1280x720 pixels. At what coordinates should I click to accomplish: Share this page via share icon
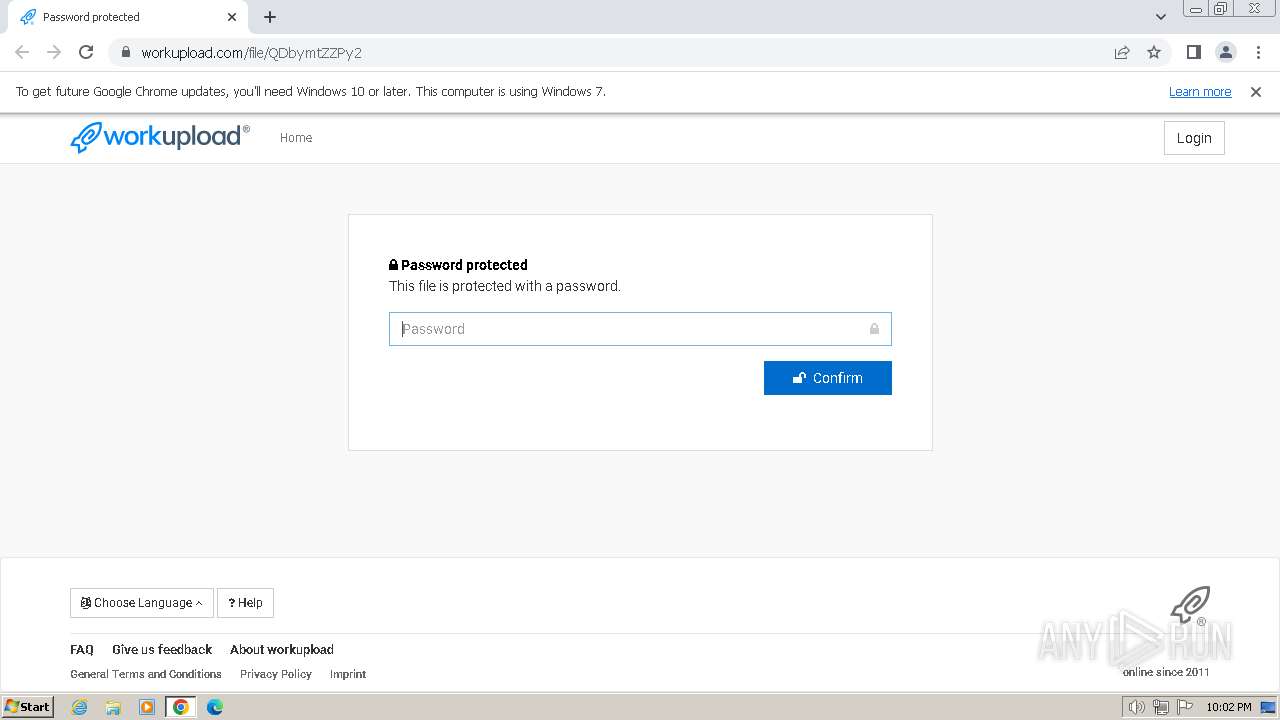1122,52
